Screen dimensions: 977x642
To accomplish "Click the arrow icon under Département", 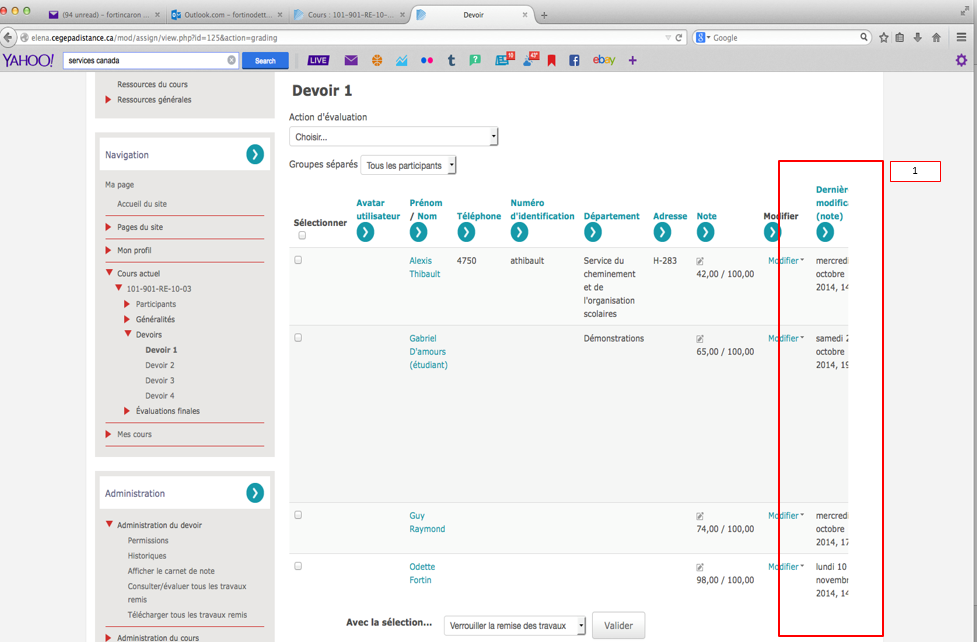I will pos(592,232).
